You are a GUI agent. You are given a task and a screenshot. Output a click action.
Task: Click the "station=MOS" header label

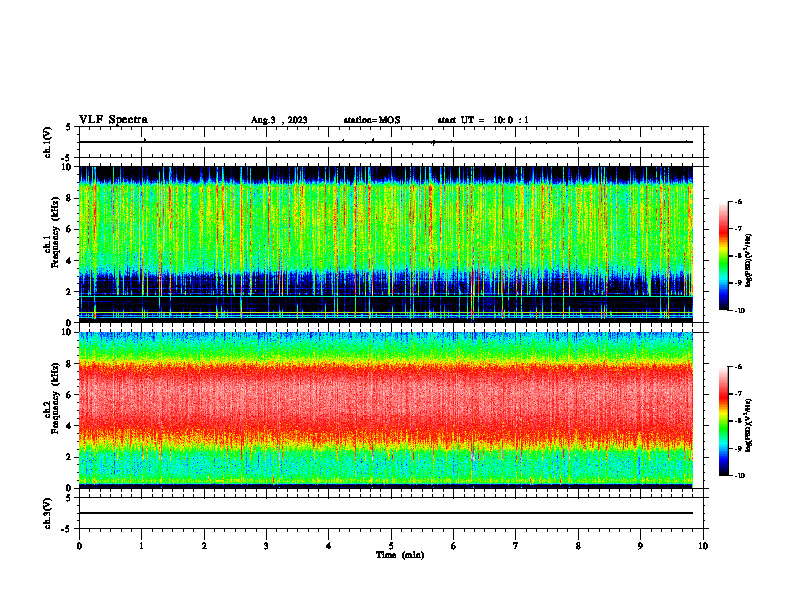pos(372,120)
